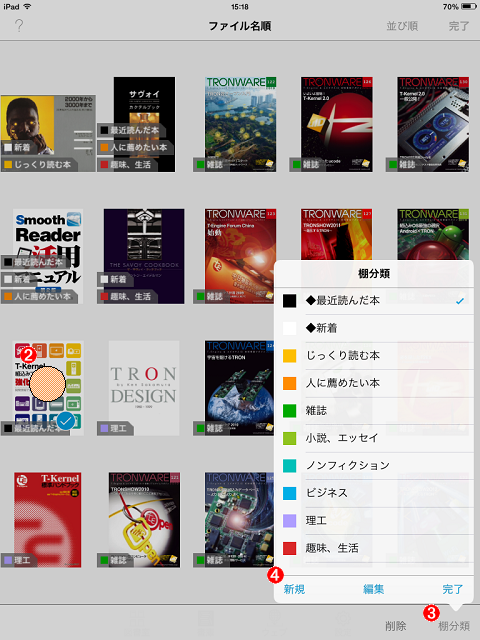This screenshot has width=480, height=640.
Task: Select THE SAVOY COOKBOOK cover
Action: pos(144,256)
